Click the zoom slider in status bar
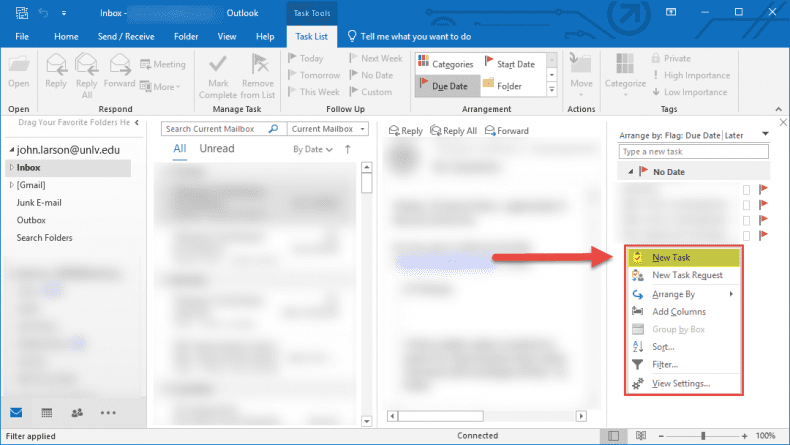 tap(704, 436)
